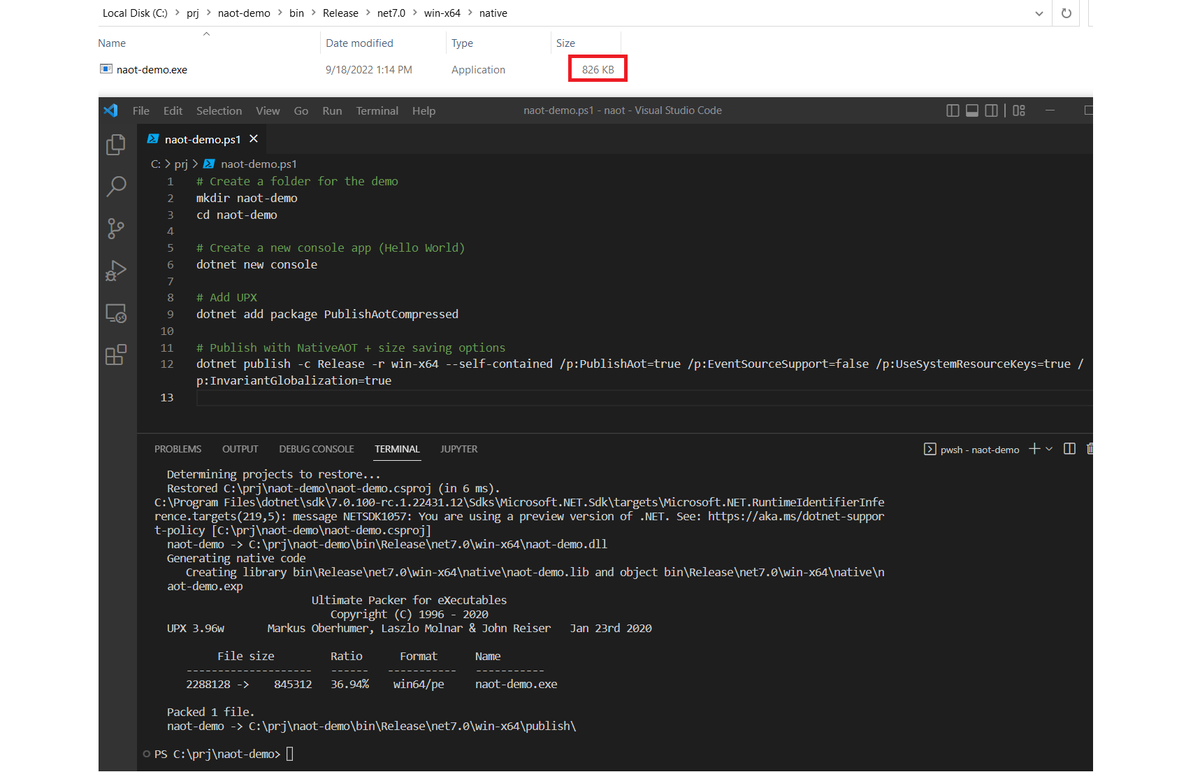The height and width of the screenshot is (772, 1200).
Task: Open the Help menu
Action: (x=424, y=111)
